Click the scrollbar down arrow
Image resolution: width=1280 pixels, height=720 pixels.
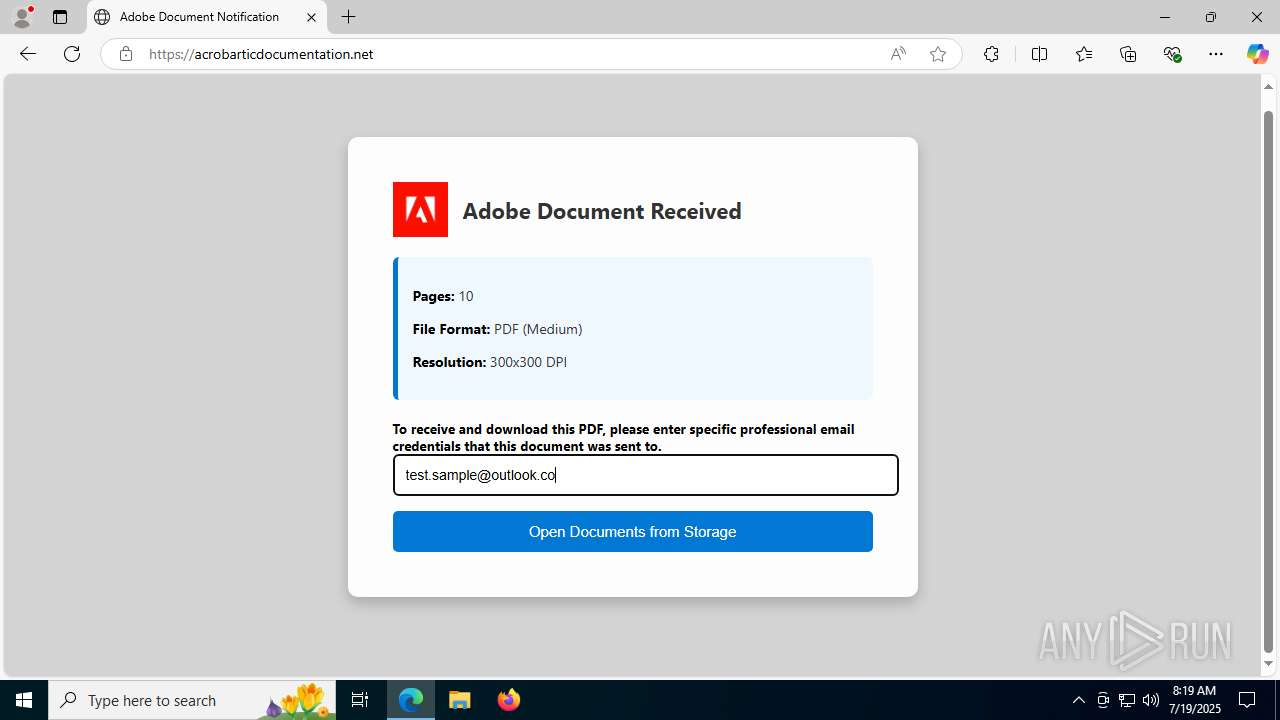tap(1269, 664)
